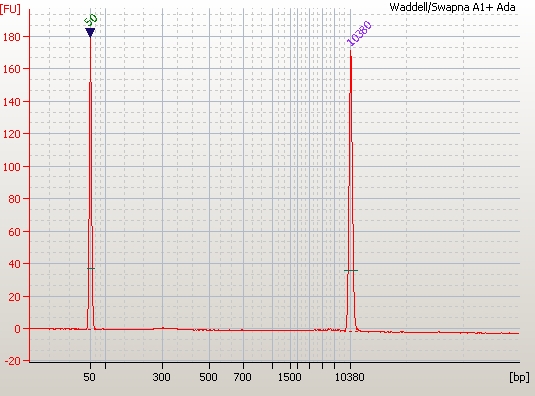Image resolution: width=535 pixels, height=396 pixels.
Task: Click the 0 value on y-axis
Action: coord(17,329)
